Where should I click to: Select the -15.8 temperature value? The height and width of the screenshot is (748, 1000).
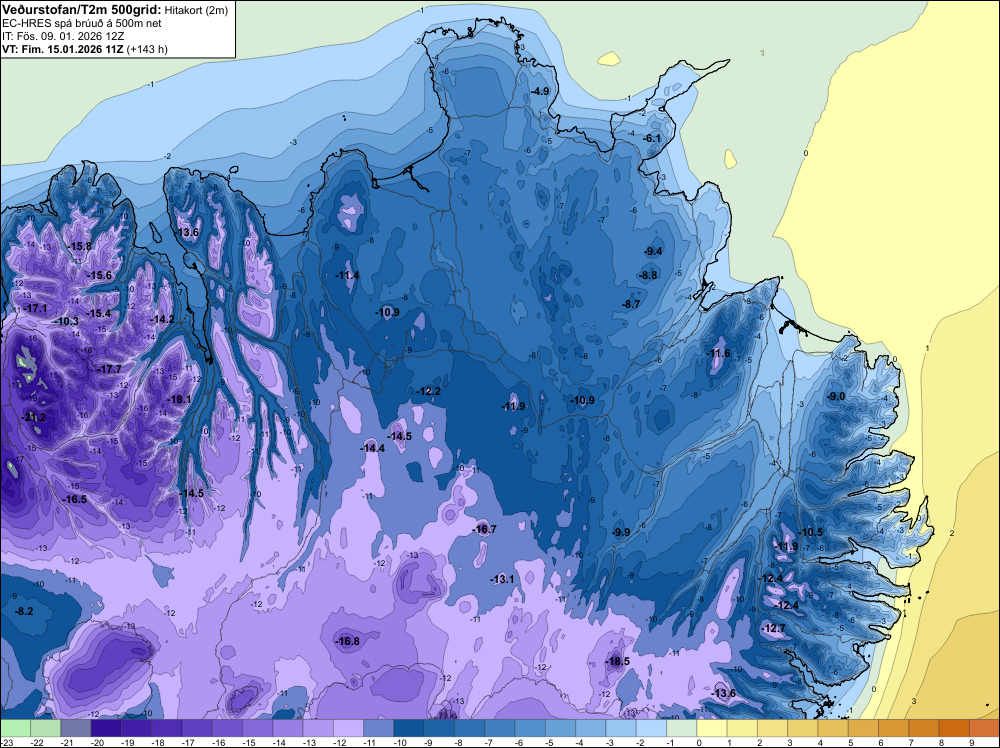point(80,246)
